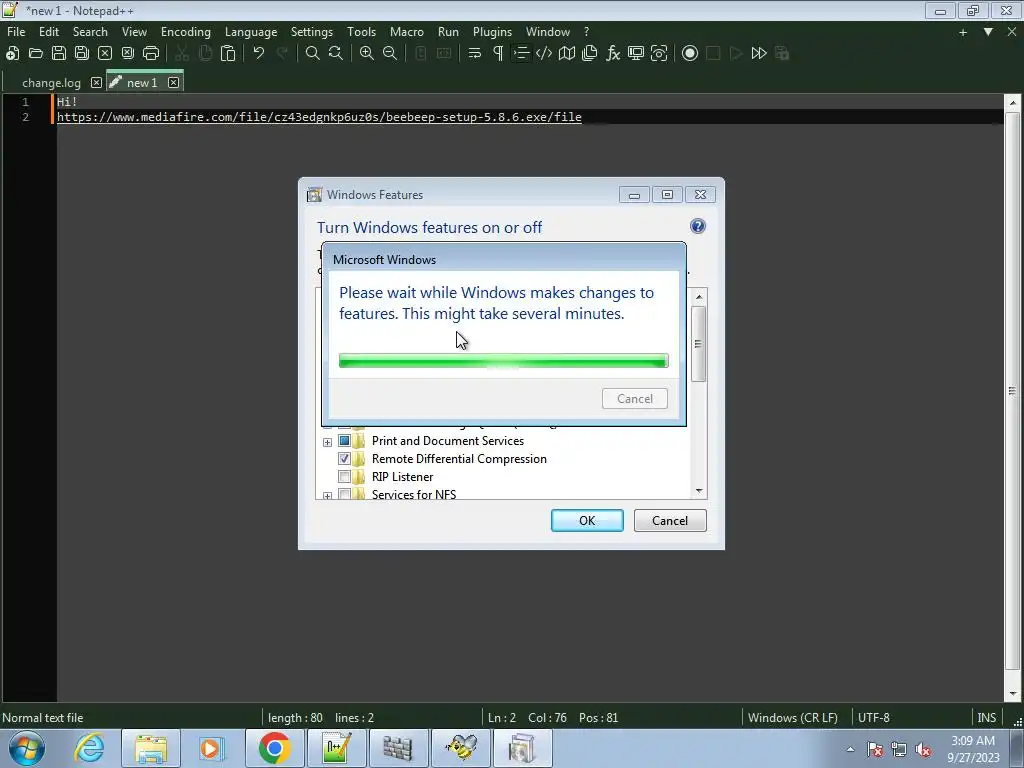This screenshot has width=1024, height=768.
Task: Click Cancel in Windows Features dialog
Action: pyautogui.click(x=670, y=520)
